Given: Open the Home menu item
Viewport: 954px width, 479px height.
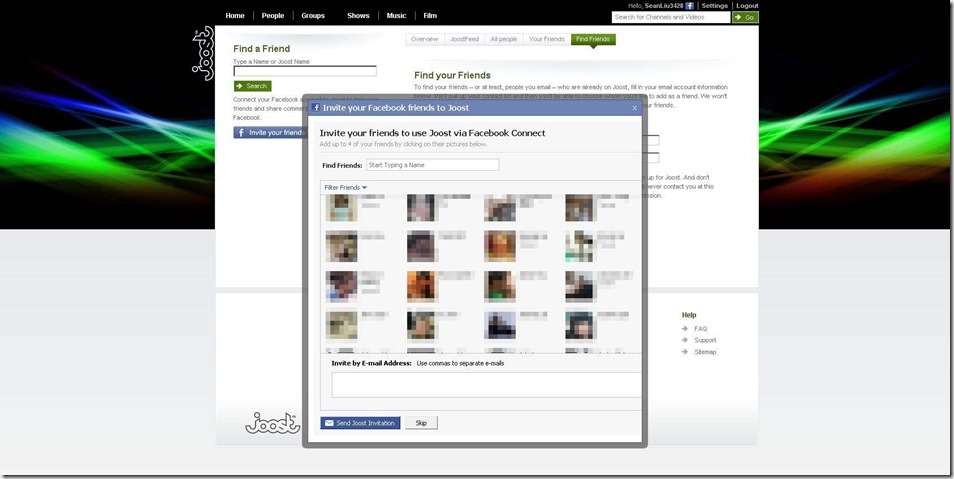Looking at the screenshot, I should click(x=235, y=16).
